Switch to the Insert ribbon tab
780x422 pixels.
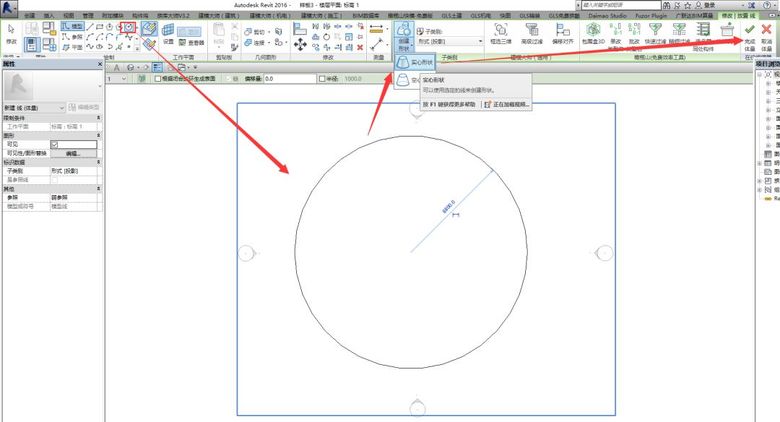(47, 17)
